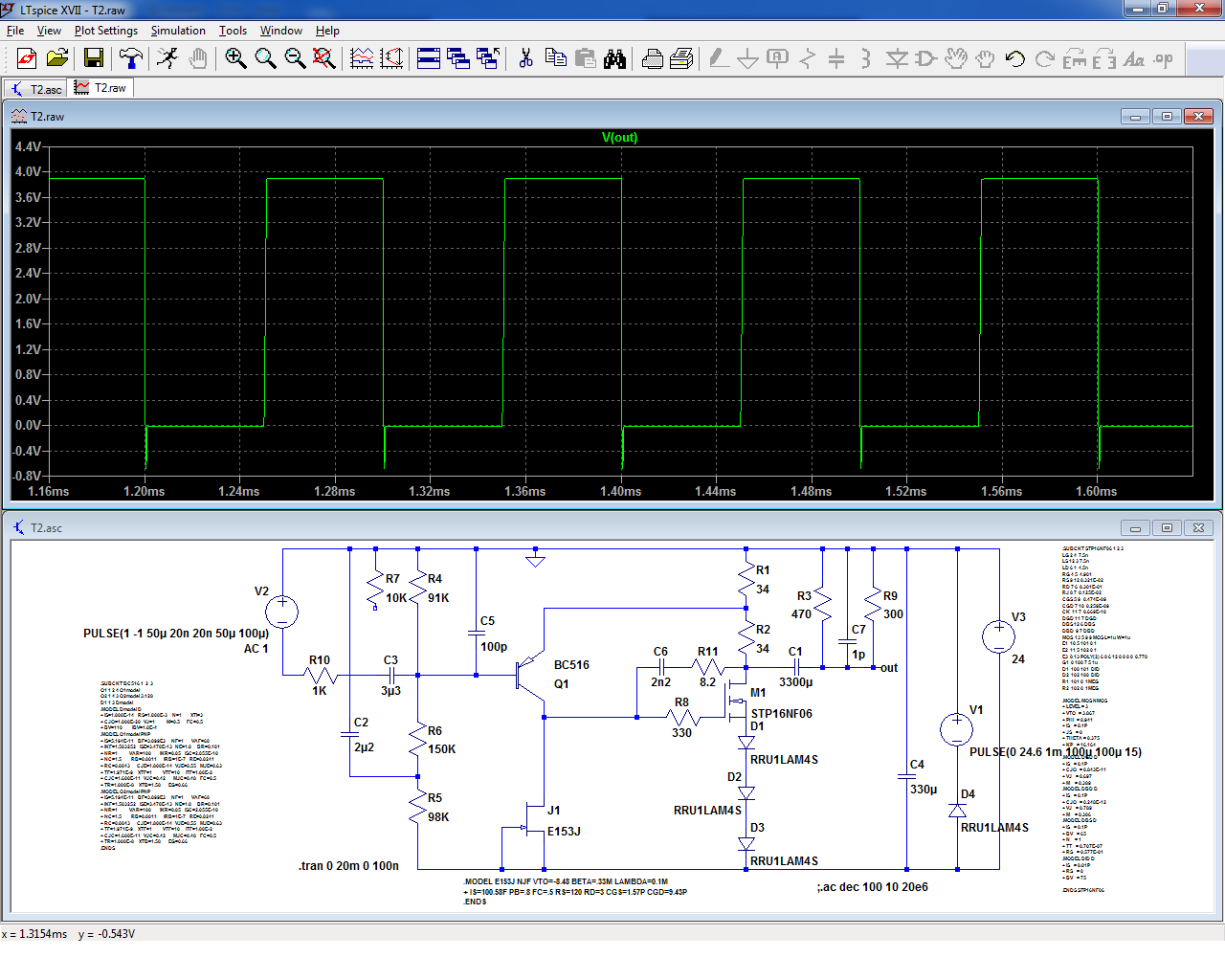Image resolution: width=1225 pixels, height=980 pixels.
Task: Click the Rotate component icon
Action: coord(1075,59)
